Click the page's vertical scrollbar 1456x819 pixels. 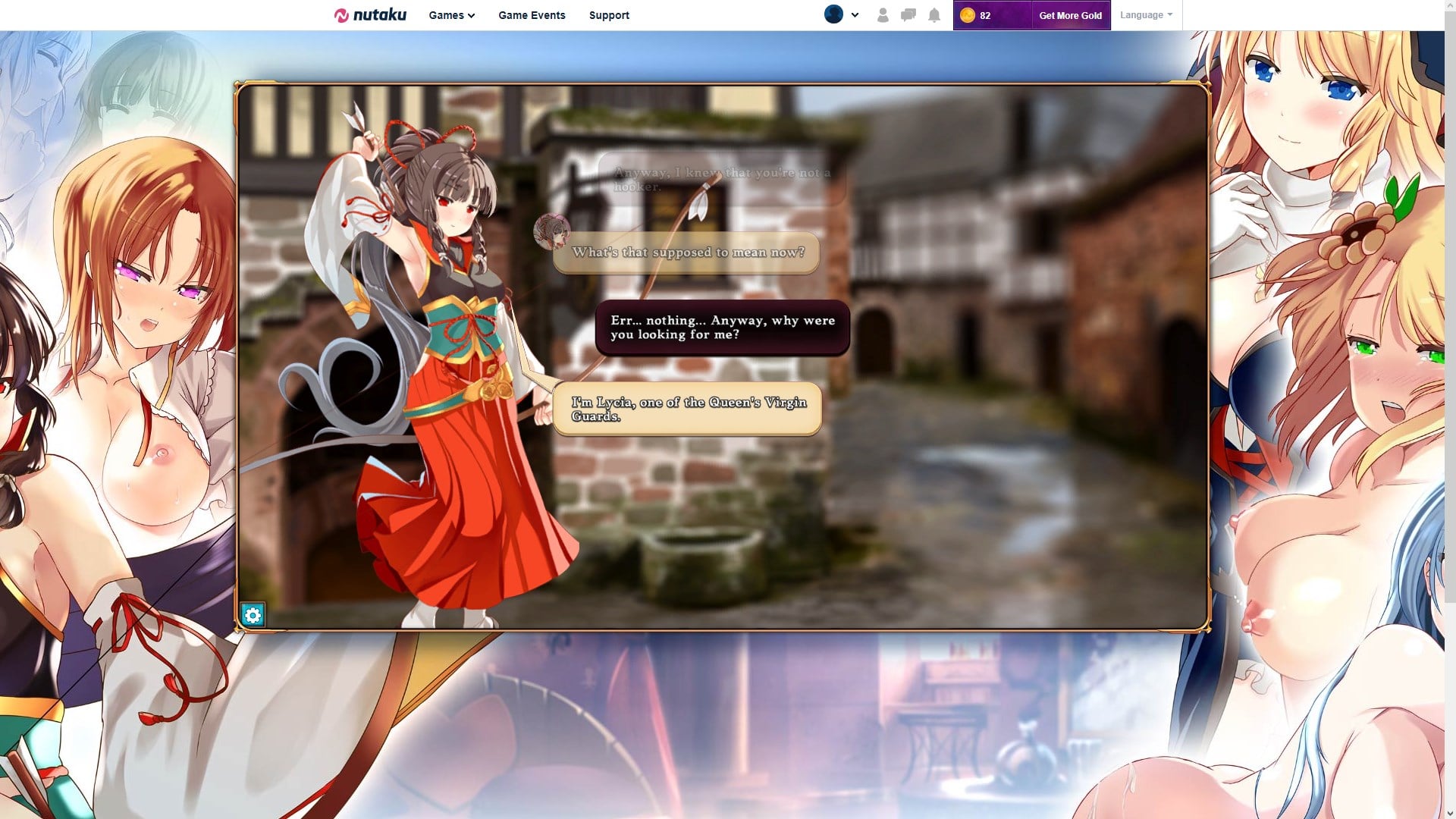click(1450, 303)
